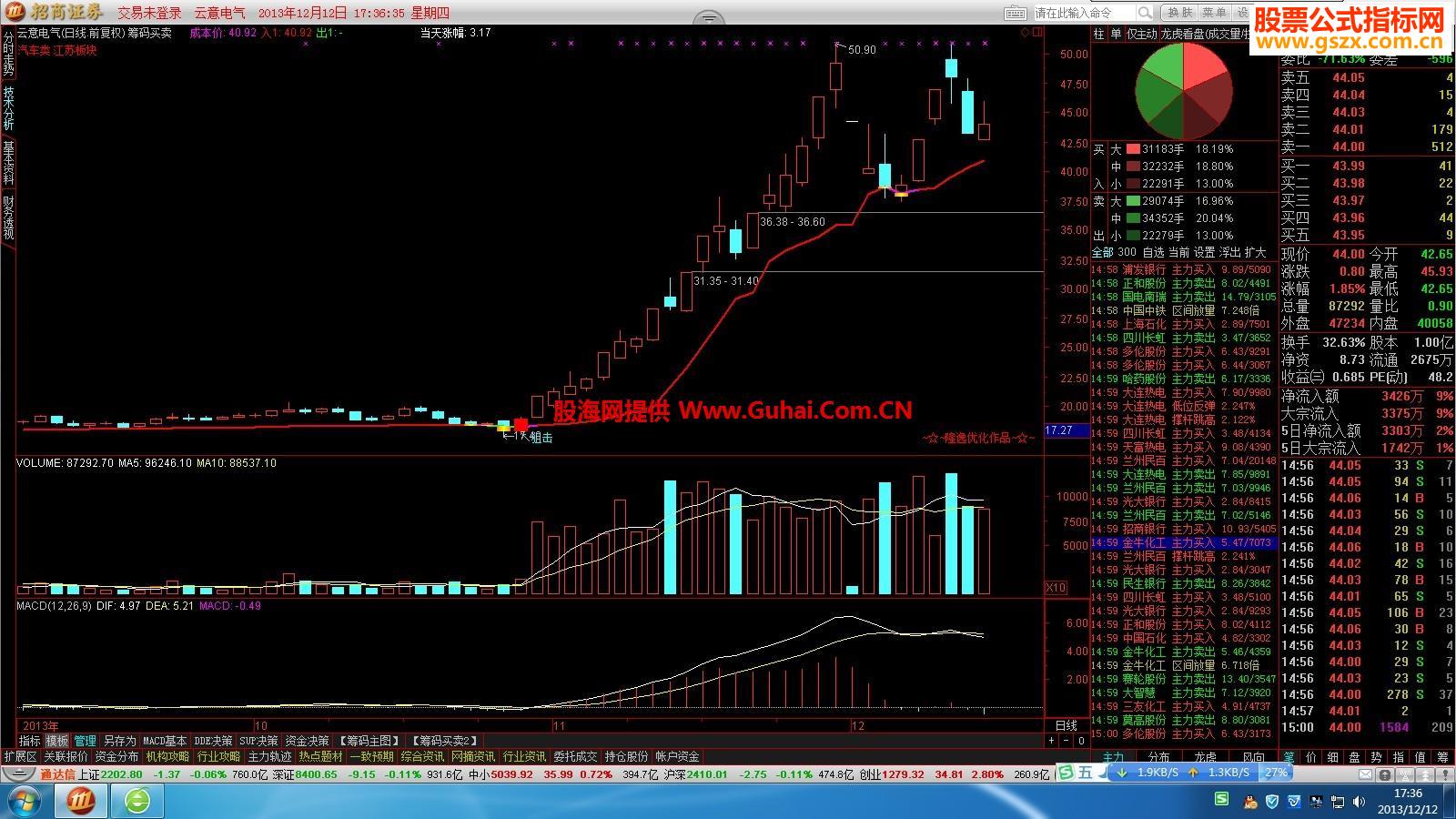1456x819 pixels.
Task: Click the QQ penguin tray icon
Action: point(1251,801)
